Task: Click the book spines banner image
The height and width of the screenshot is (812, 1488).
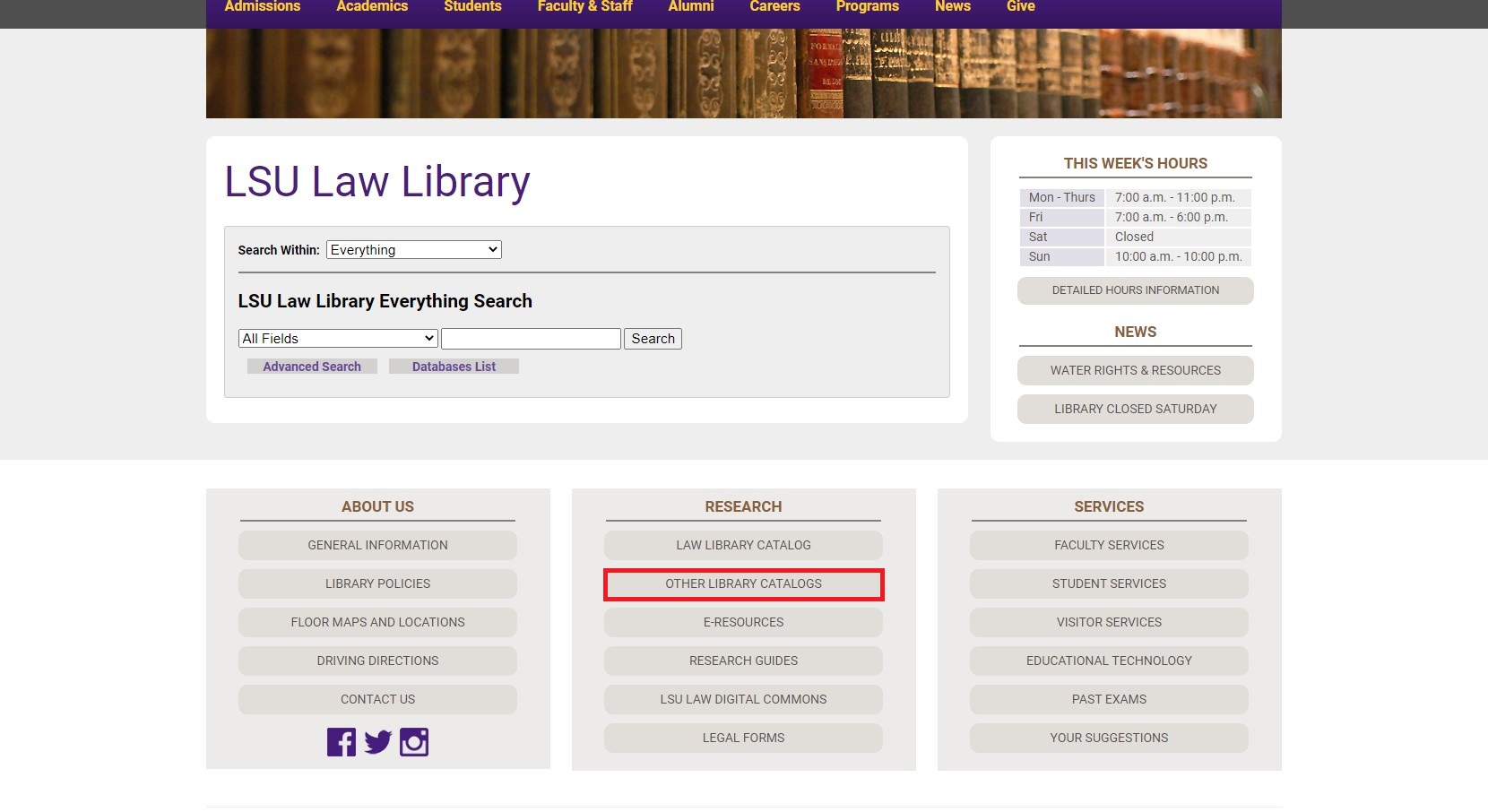Action: [x=743, y=73]
